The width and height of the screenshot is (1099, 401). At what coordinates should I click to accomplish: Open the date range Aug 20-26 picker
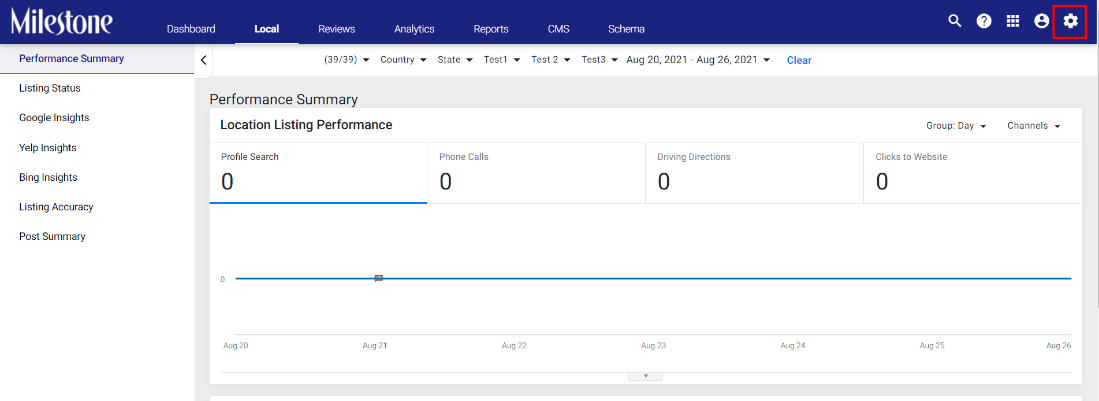698,60
